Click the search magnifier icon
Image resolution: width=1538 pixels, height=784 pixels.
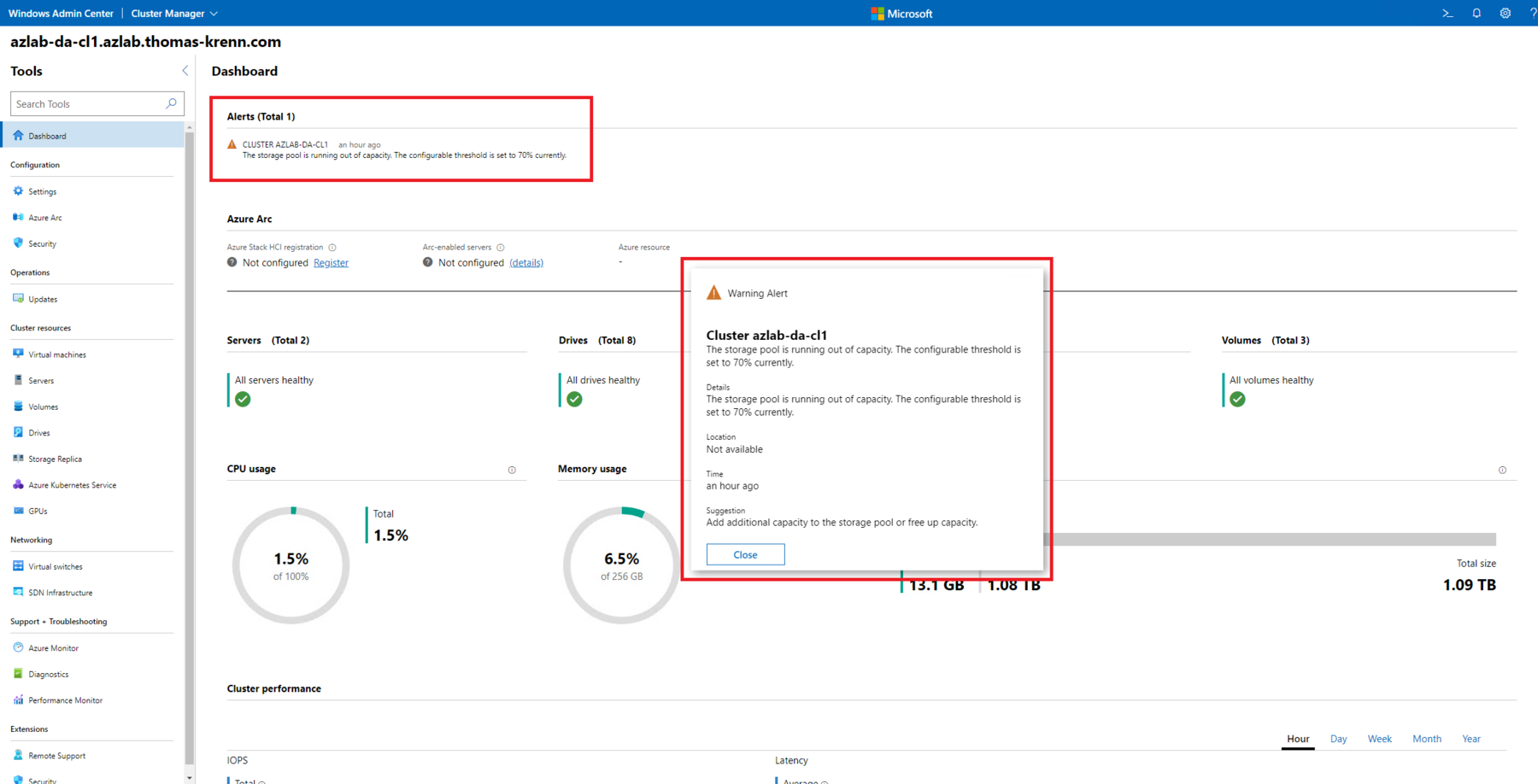coord(171,103)
